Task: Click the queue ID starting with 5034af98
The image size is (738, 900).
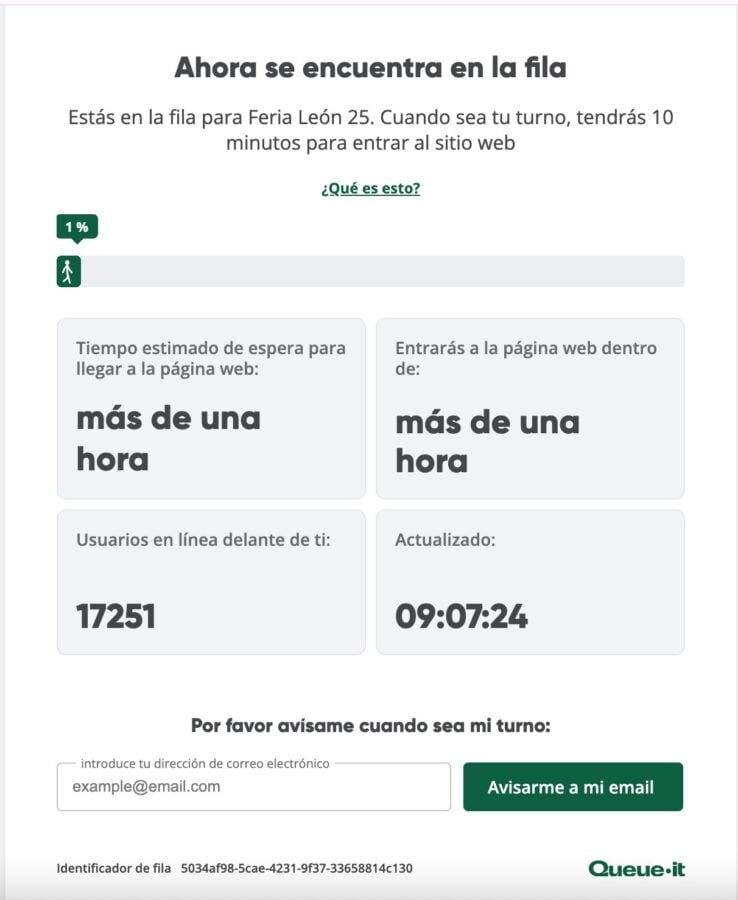Action: (296, 868)
